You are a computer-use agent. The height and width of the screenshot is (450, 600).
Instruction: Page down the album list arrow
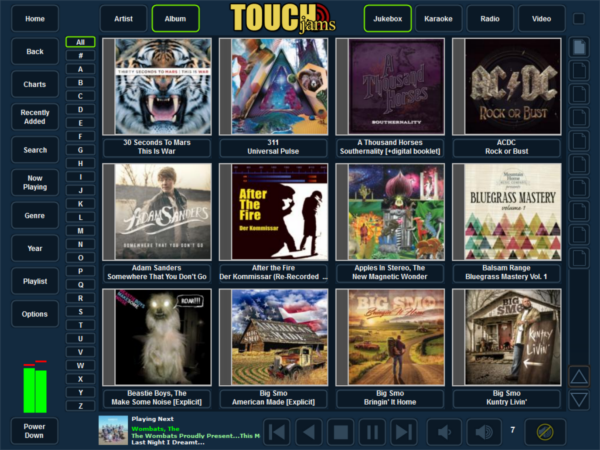(579, 400)
